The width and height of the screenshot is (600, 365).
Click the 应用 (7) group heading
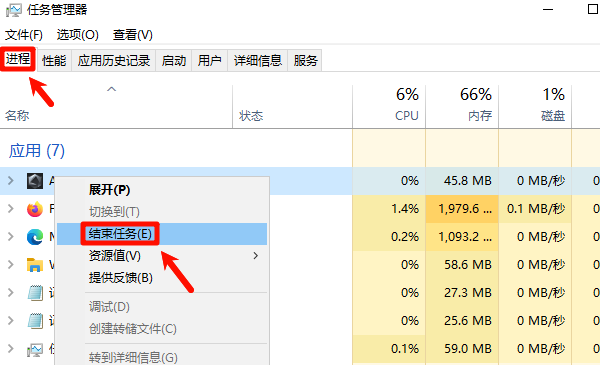37,151
